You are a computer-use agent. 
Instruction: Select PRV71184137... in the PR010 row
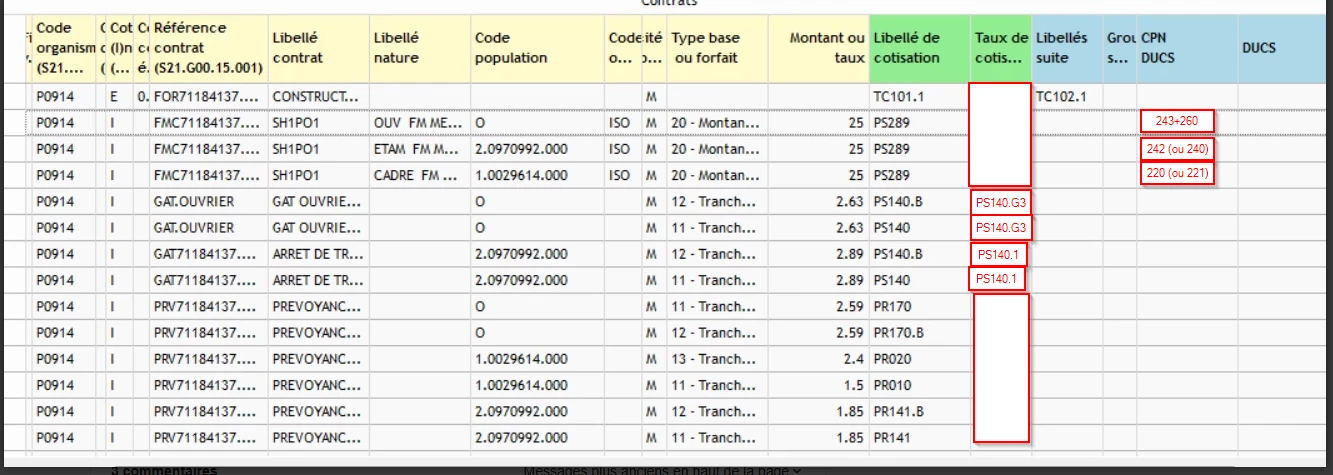point(209,385)
